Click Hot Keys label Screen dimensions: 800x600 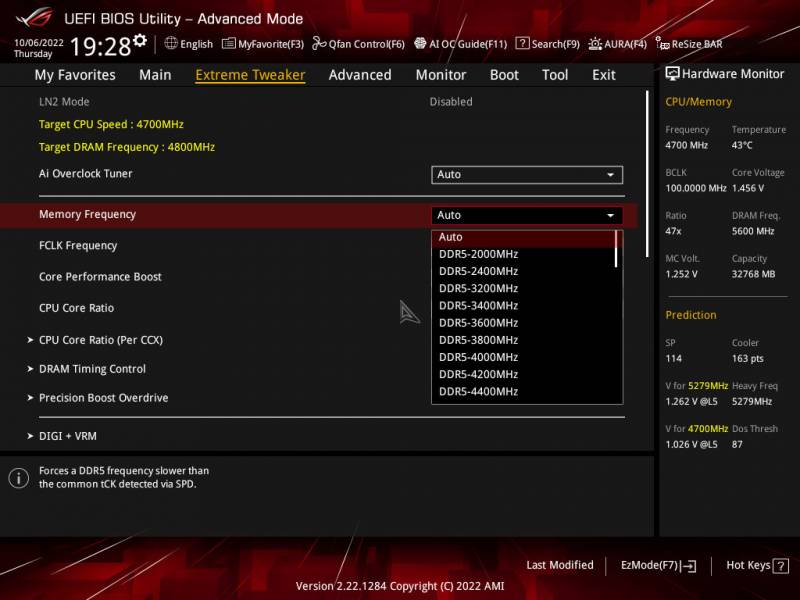(748, 565)
